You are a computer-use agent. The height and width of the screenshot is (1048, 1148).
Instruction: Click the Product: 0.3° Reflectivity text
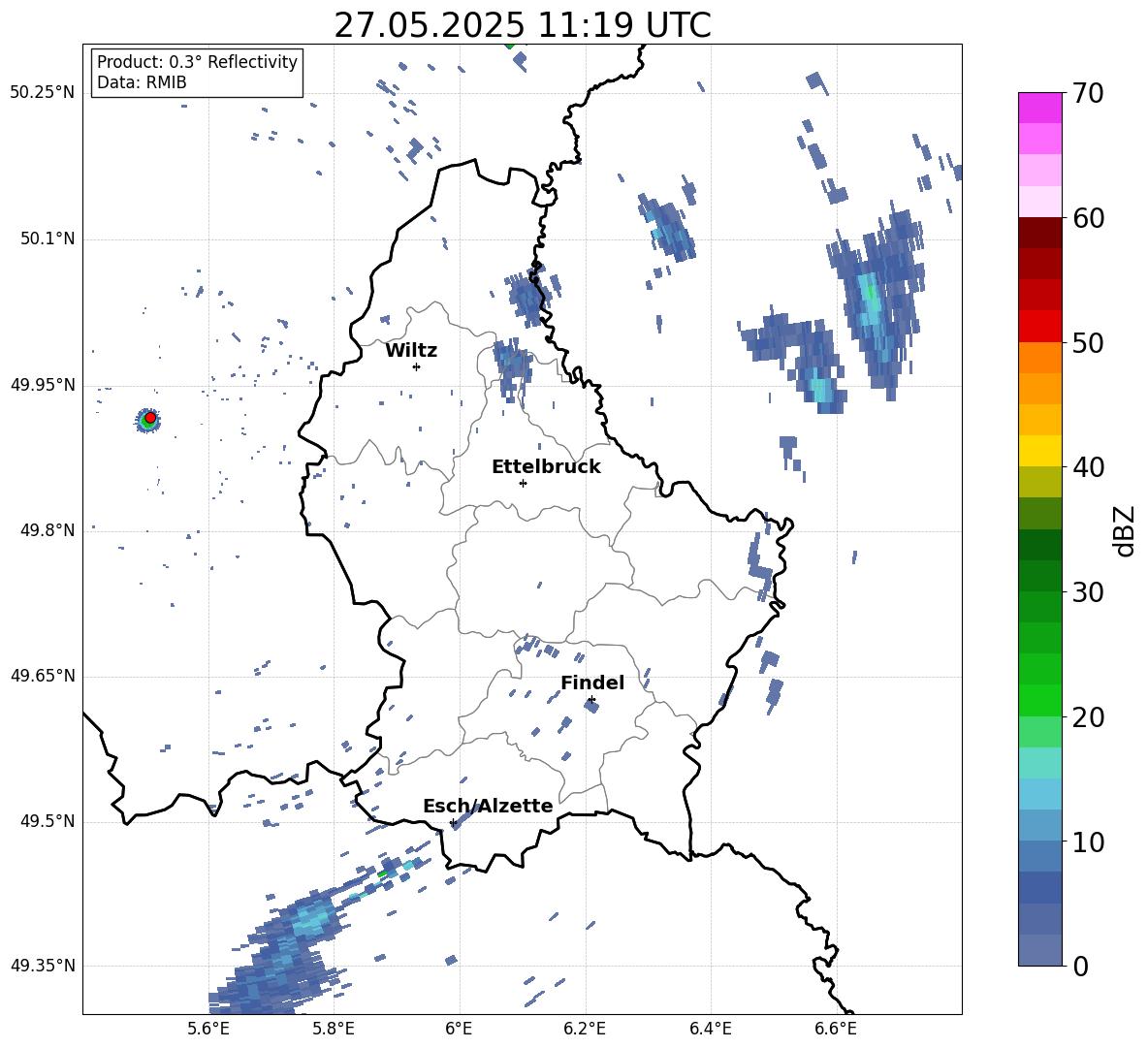point(197,62)
